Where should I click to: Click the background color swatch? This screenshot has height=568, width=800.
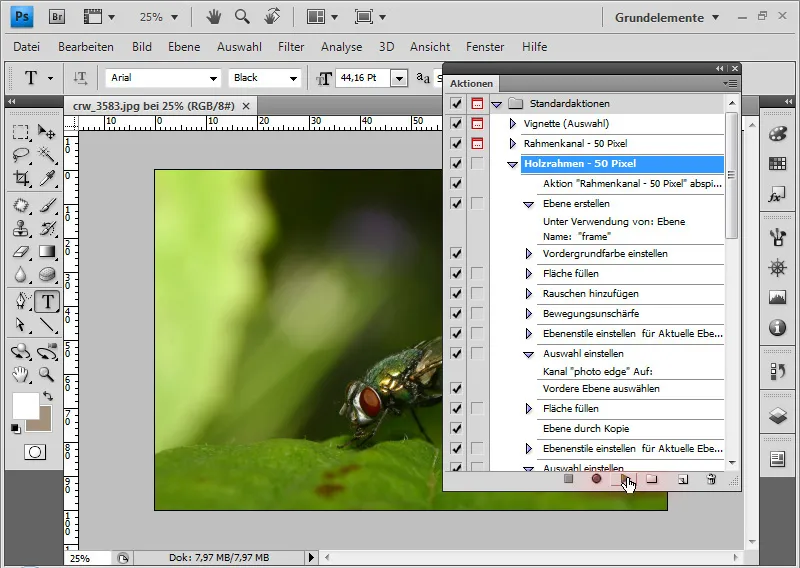[x=43, y=423]
